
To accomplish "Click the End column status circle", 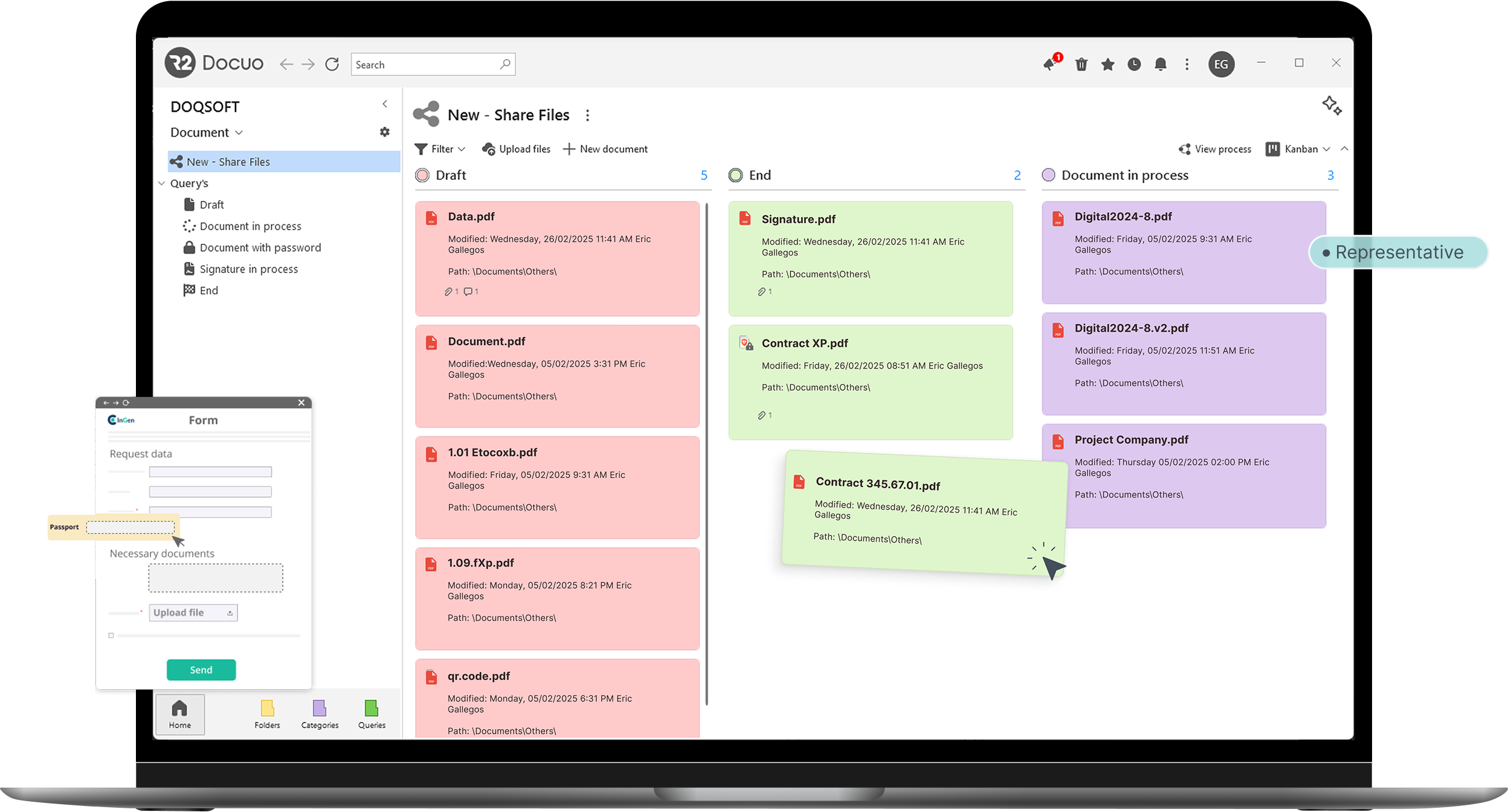I will click(735, 175).
